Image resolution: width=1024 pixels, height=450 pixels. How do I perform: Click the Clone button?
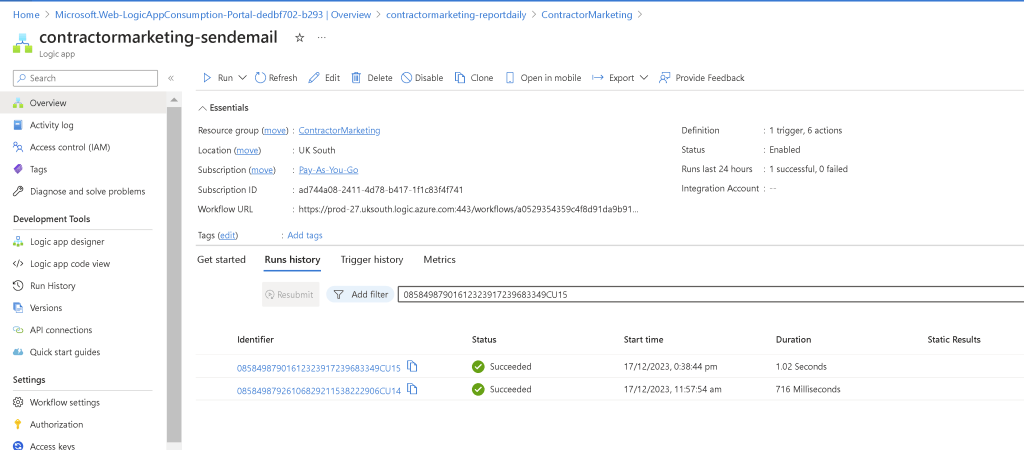point(474,78)
